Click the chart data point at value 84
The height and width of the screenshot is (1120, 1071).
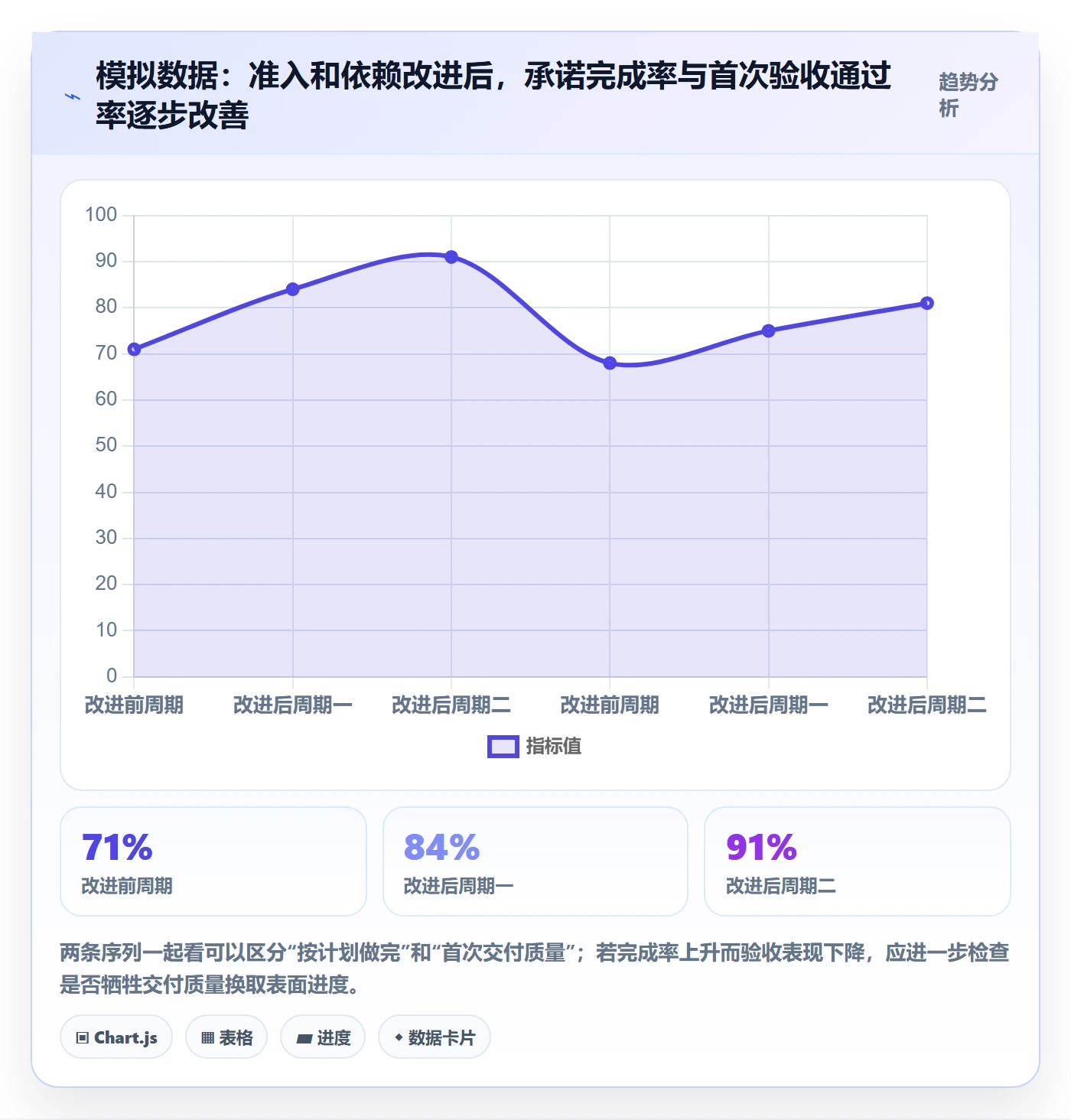click(x=292, y=289)
